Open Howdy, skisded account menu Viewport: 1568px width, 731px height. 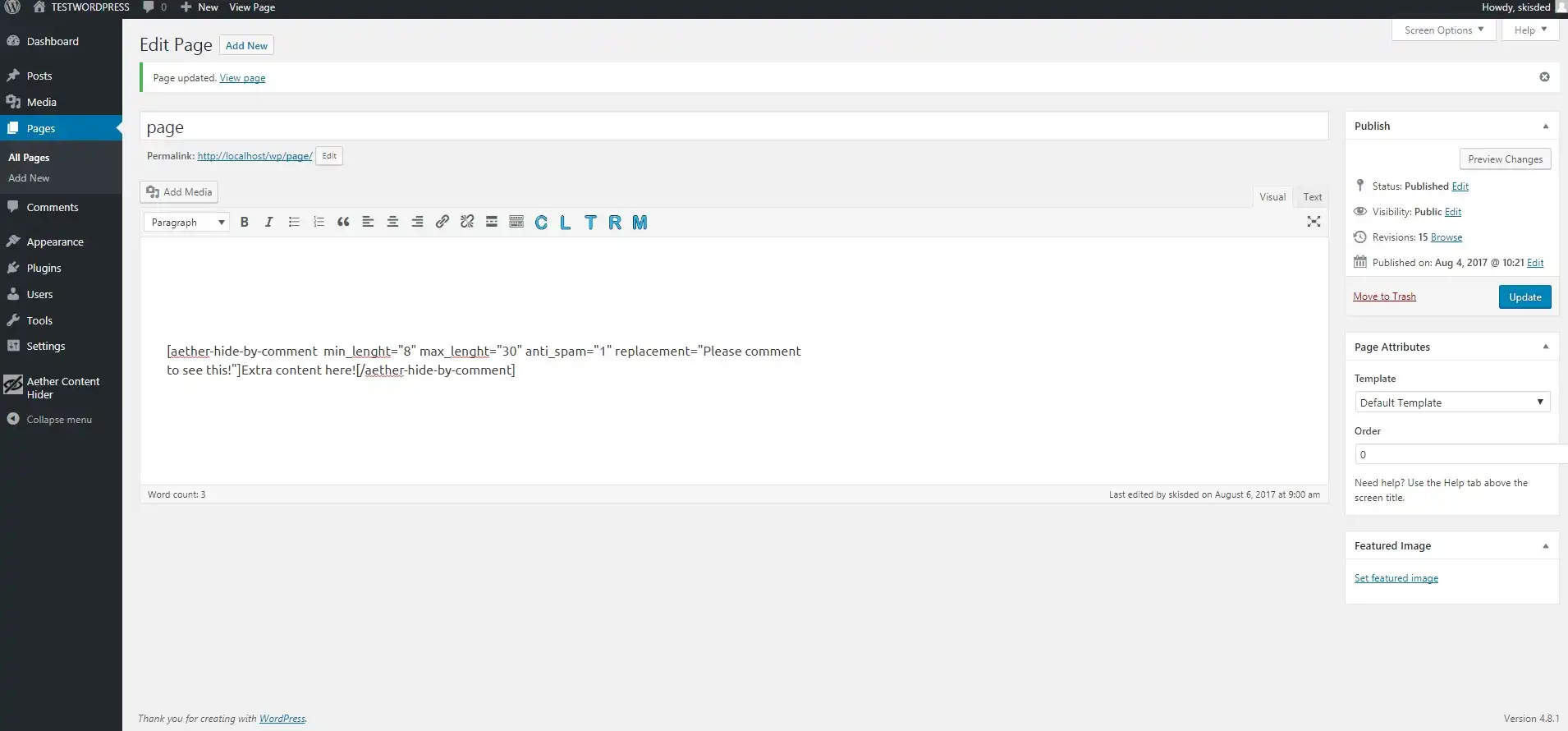click(x=1523, y=7)
